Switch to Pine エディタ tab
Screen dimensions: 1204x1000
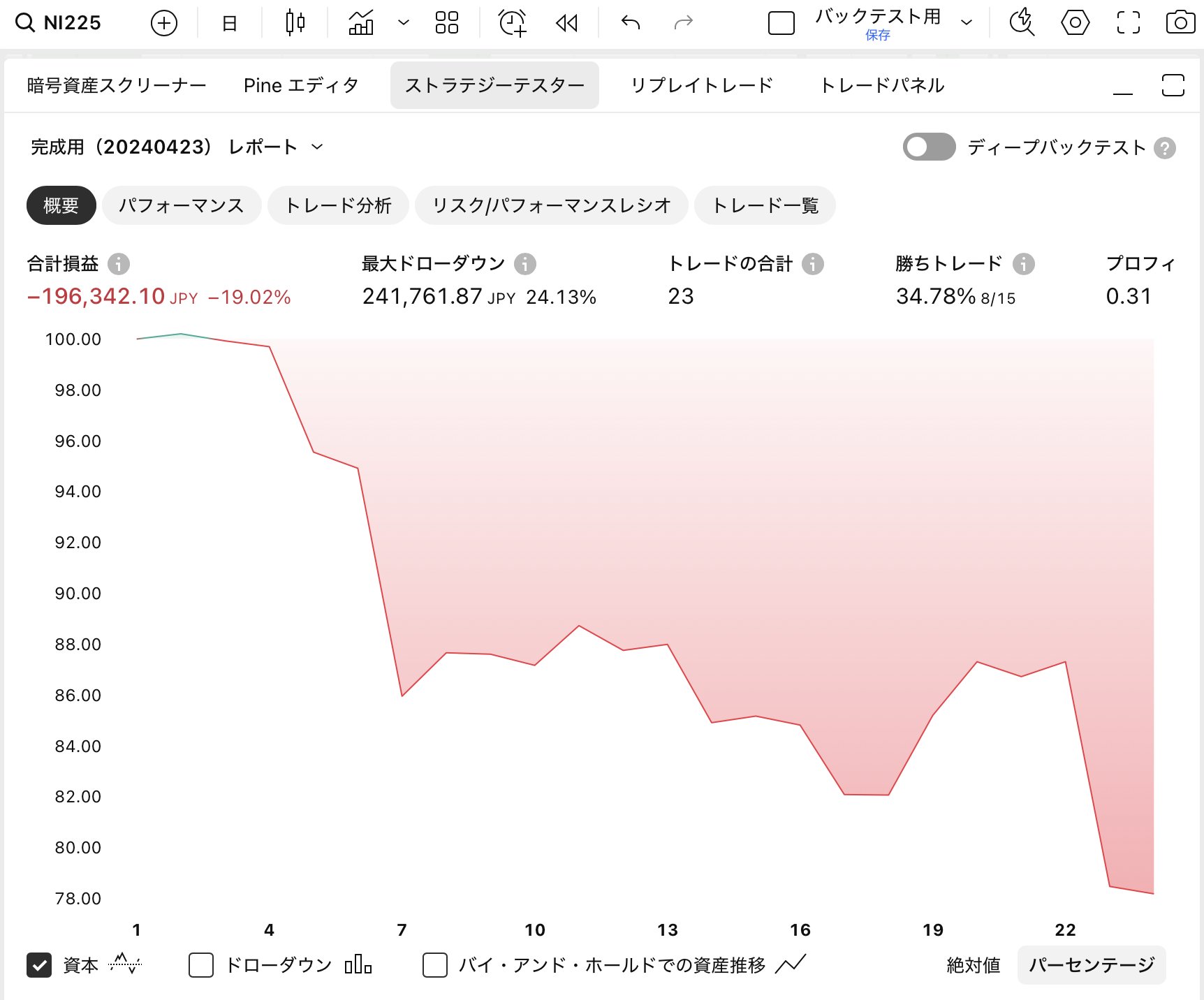tap(301, 85)
